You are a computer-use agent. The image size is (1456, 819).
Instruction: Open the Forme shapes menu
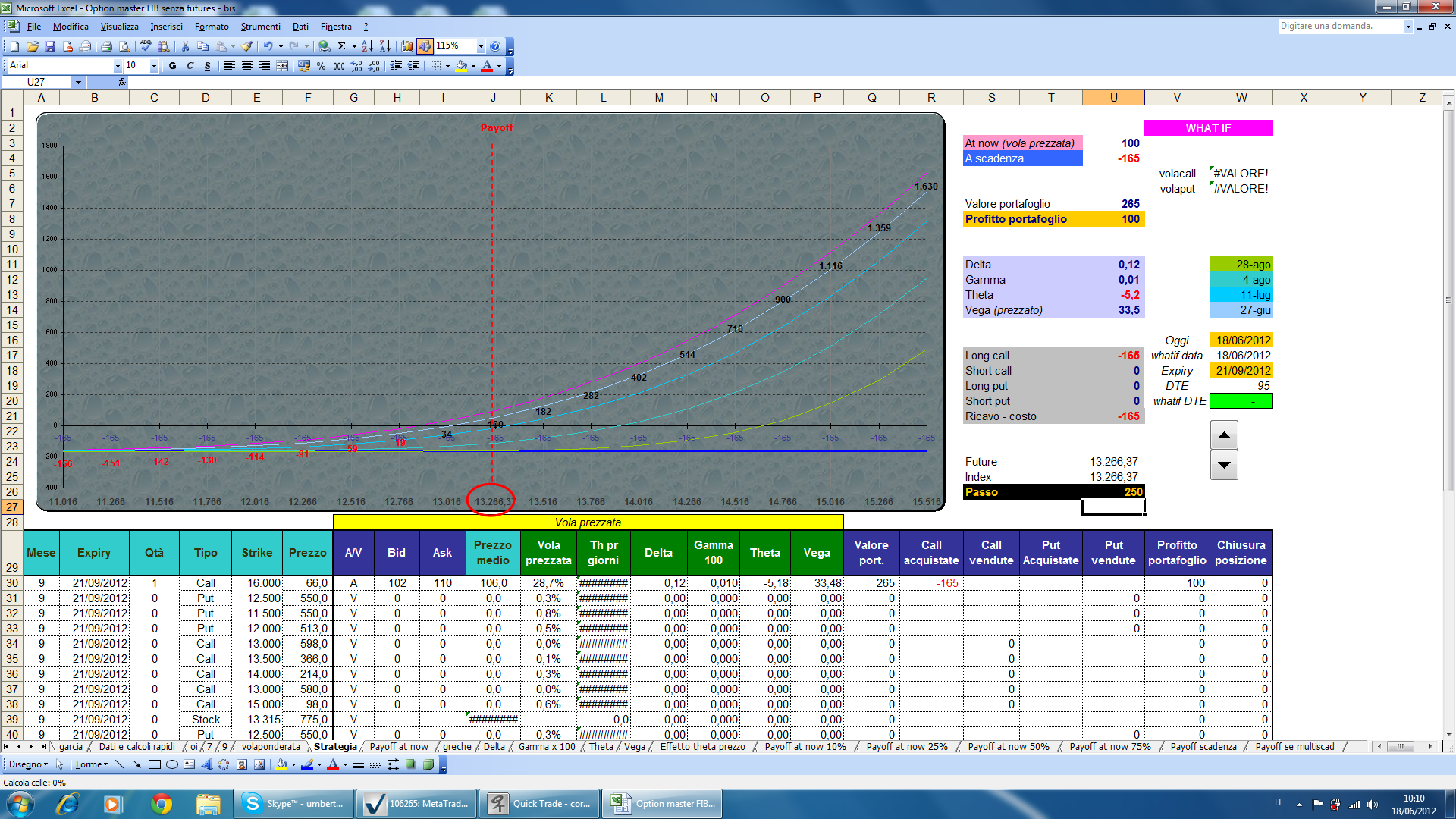[x=91, y=764]
